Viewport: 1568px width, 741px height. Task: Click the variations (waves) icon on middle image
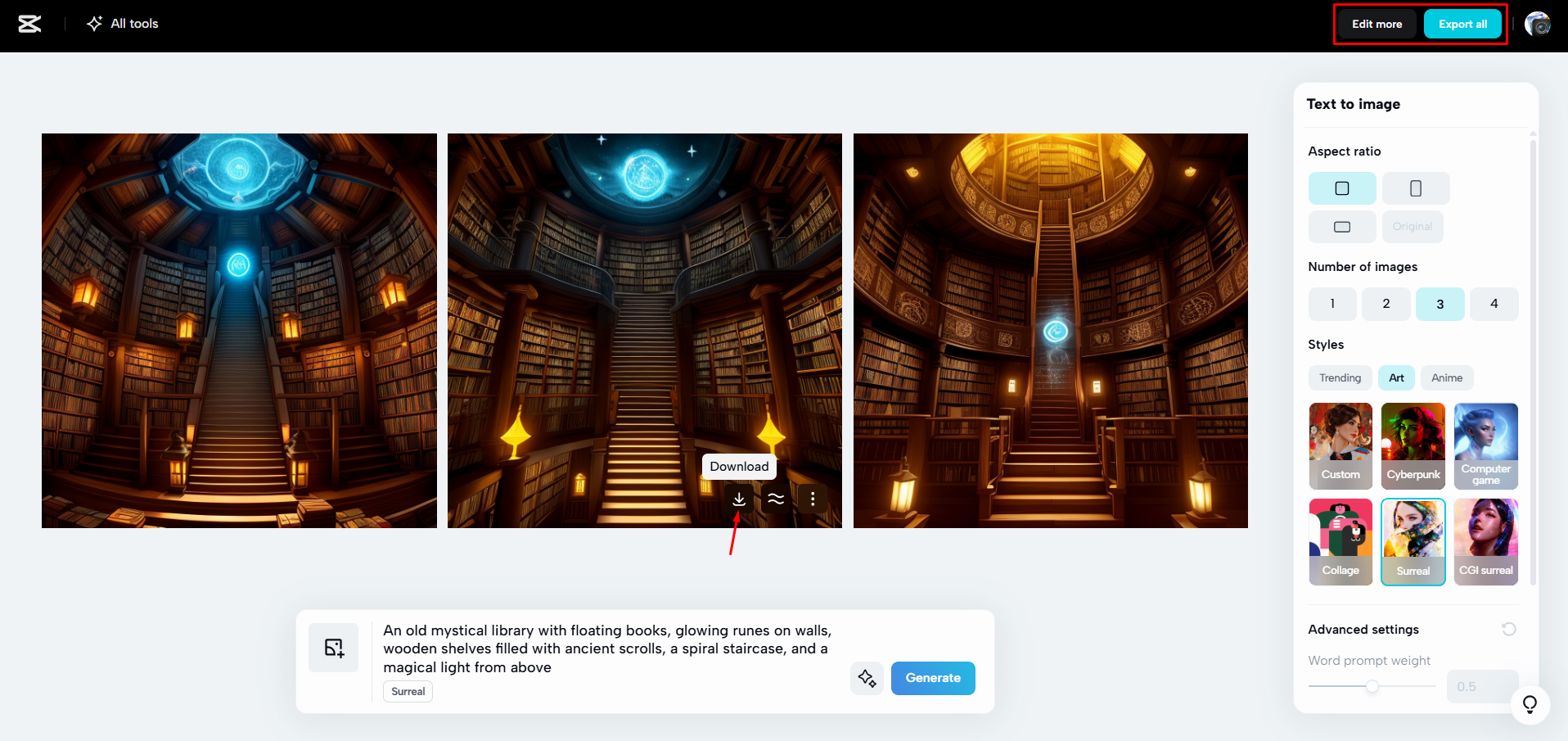(776, 499)
